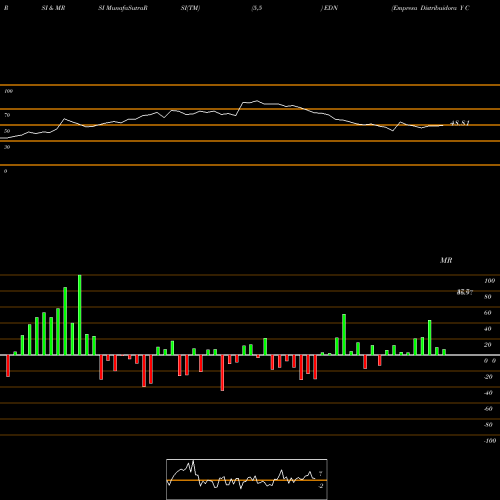The height and width of the screenshot is (500, 500).
Task: Click the 70 level label on RSI axis
Action: click(7, 115)
